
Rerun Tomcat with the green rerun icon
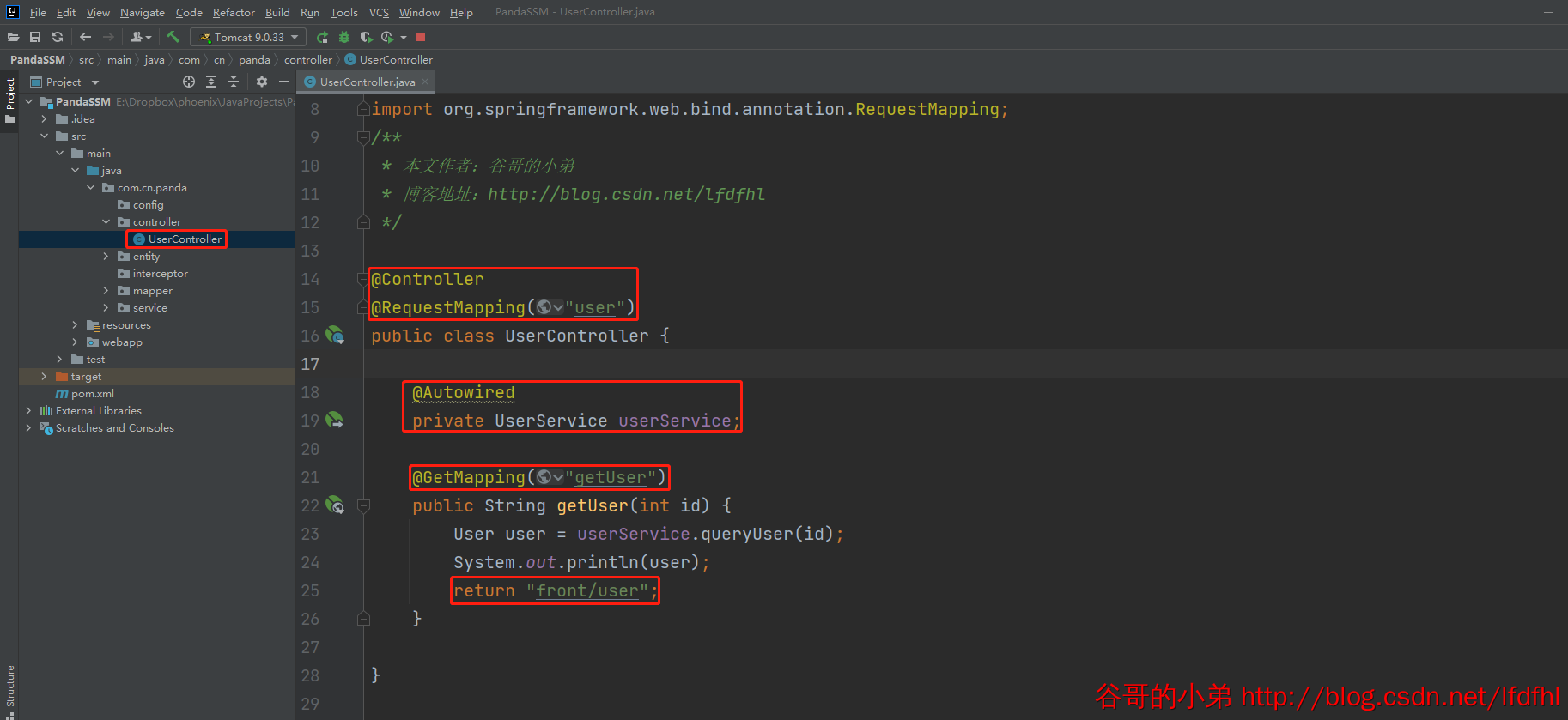(x=322, y=37)
